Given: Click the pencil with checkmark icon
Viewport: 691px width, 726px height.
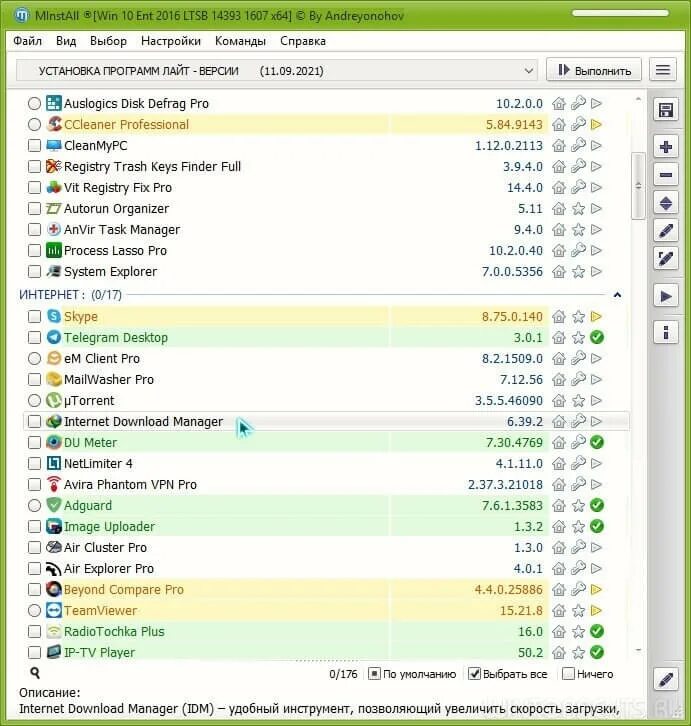Looking at the screenshot, I should [666, 258].
